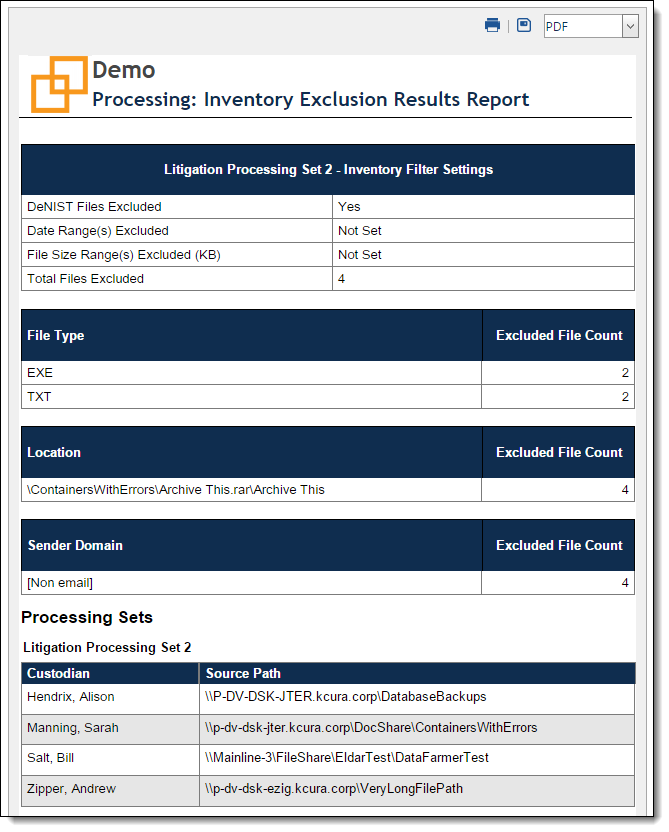Click the DataFarmerTest source path
The image size is (669, 832).
coord(350,759)
